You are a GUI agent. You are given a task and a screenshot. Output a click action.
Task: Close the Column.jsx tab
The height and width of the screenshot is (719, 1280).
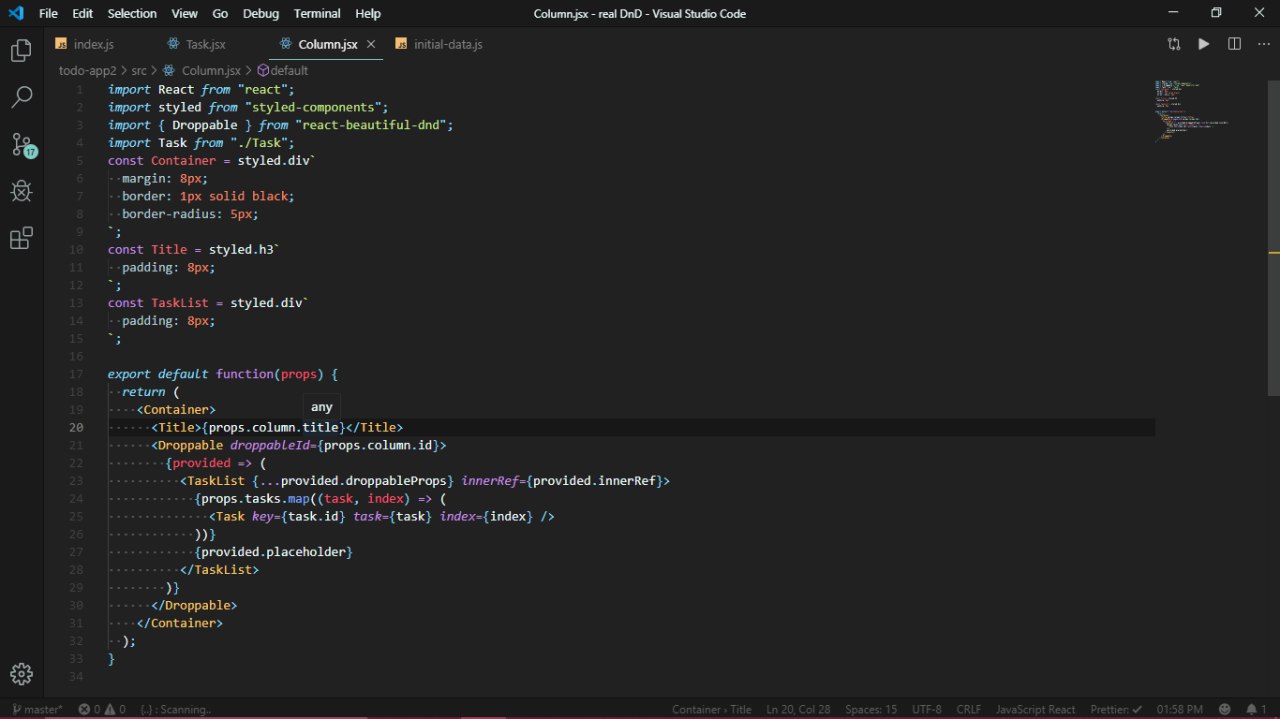click(x=371, y=44)
